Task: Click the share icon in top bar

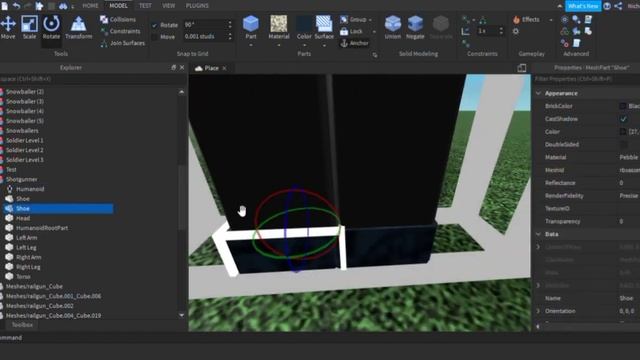Action: 618,6
